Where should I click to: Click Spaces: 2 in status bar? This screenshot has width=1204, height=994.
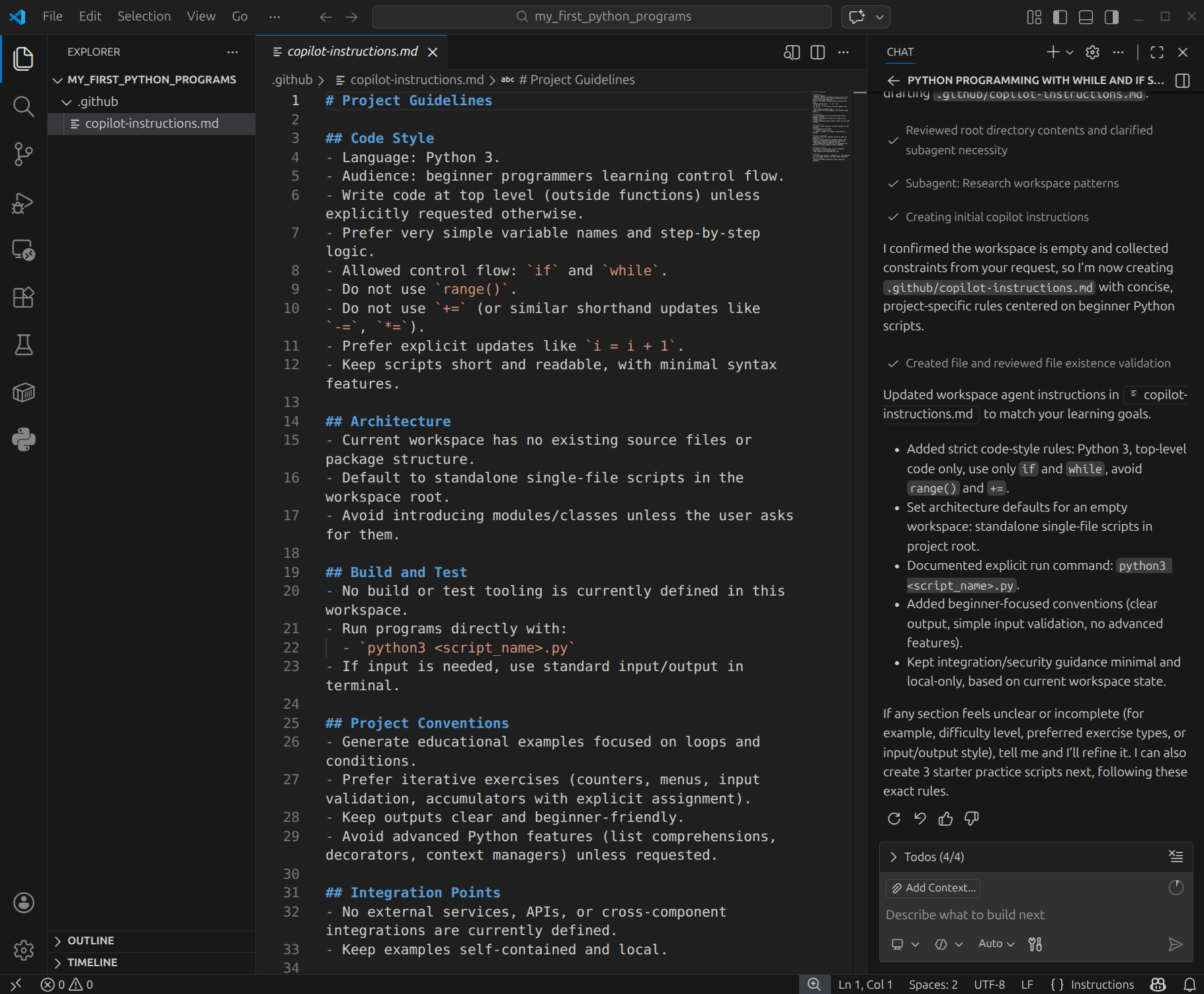[933, 985]
